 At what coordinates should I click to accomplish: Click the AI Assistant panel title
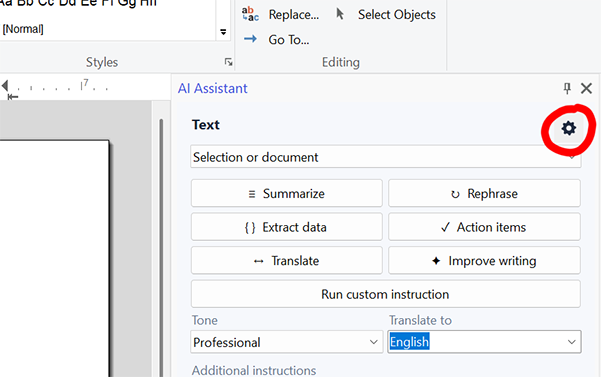click(x=213, y=89)
